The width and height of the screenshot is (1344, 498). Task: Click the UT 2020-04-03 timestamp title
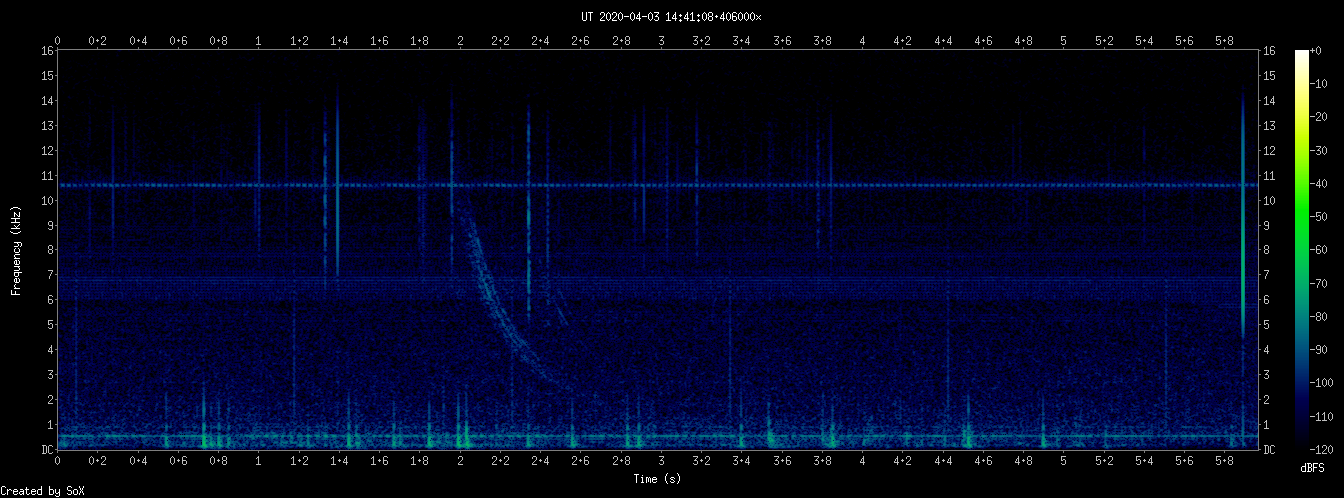click(671, 17)
